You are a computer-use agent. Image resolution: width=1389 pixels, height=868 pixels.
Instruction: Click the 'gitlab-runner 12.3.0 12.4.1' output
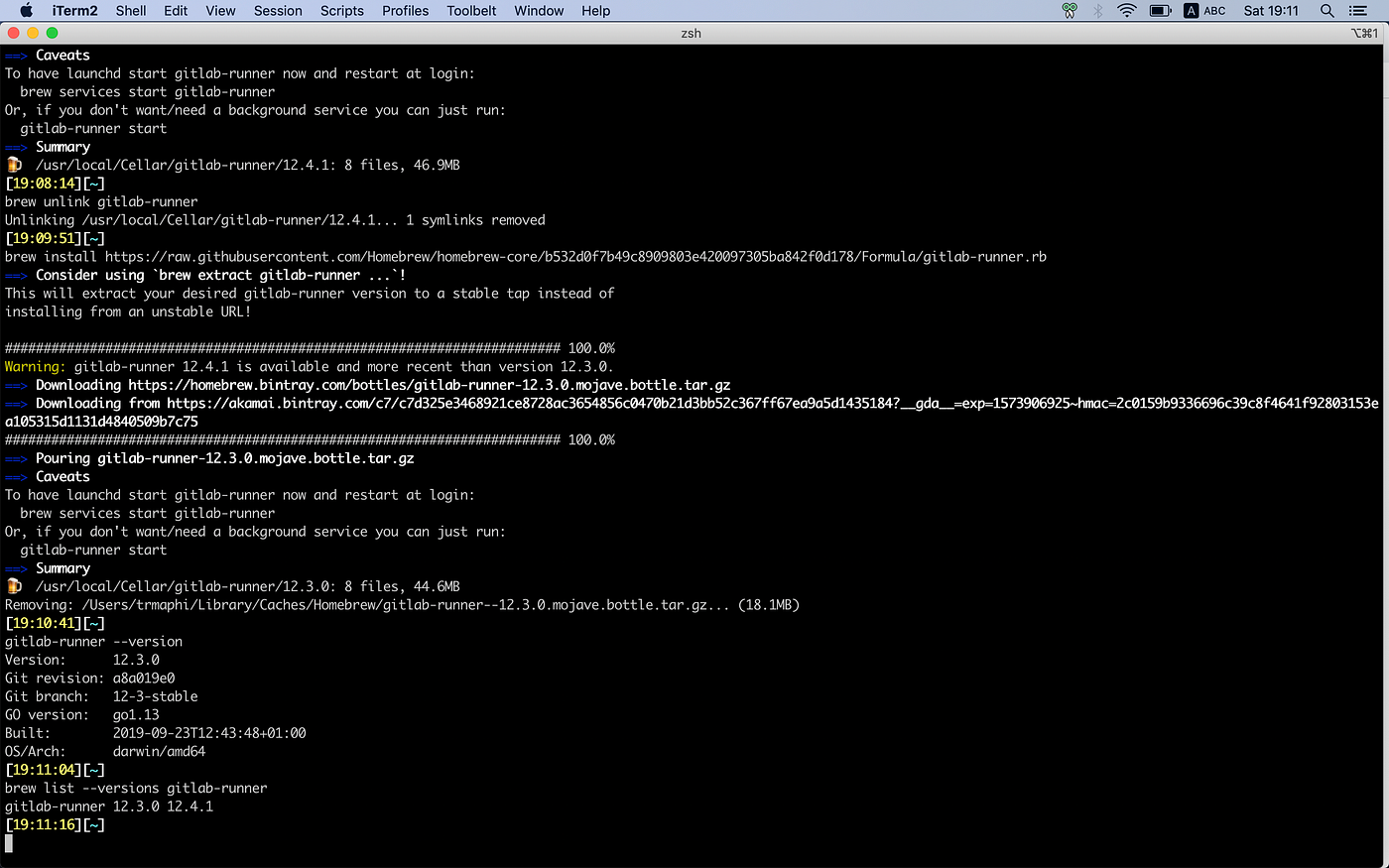tap(109, 806)
